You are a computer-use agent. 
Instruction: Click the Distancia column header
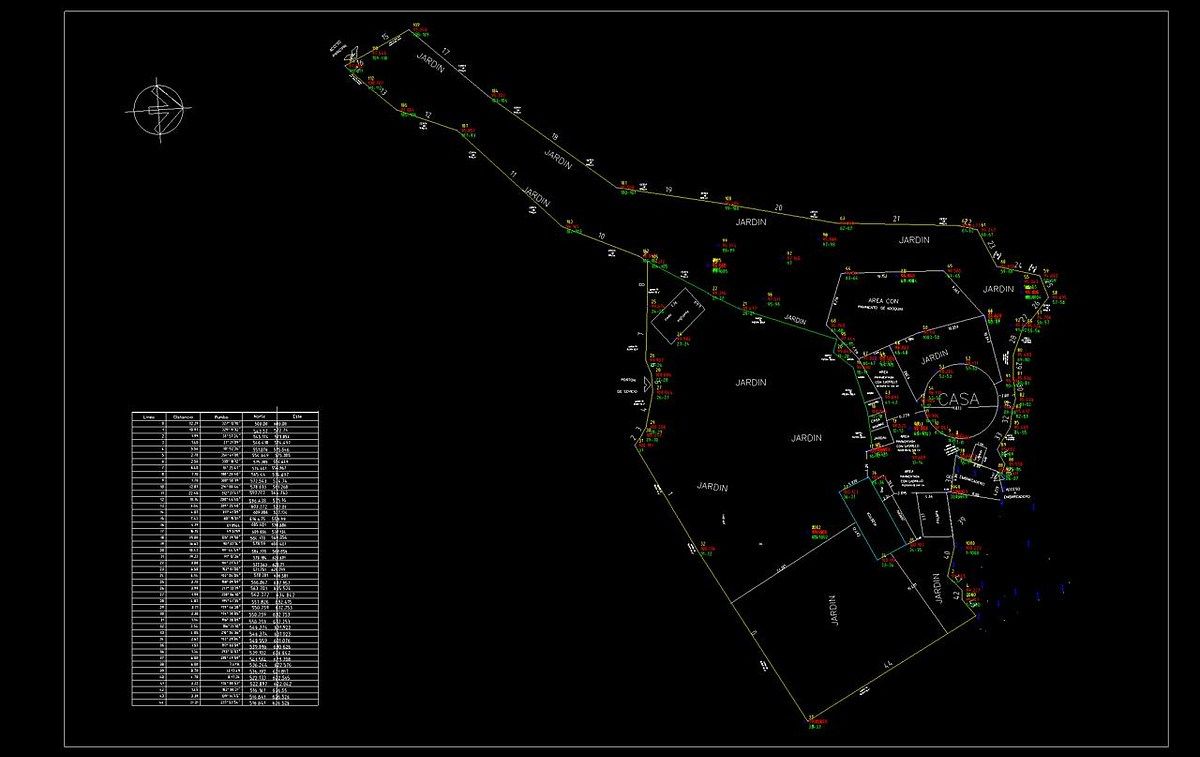point(183,415)
